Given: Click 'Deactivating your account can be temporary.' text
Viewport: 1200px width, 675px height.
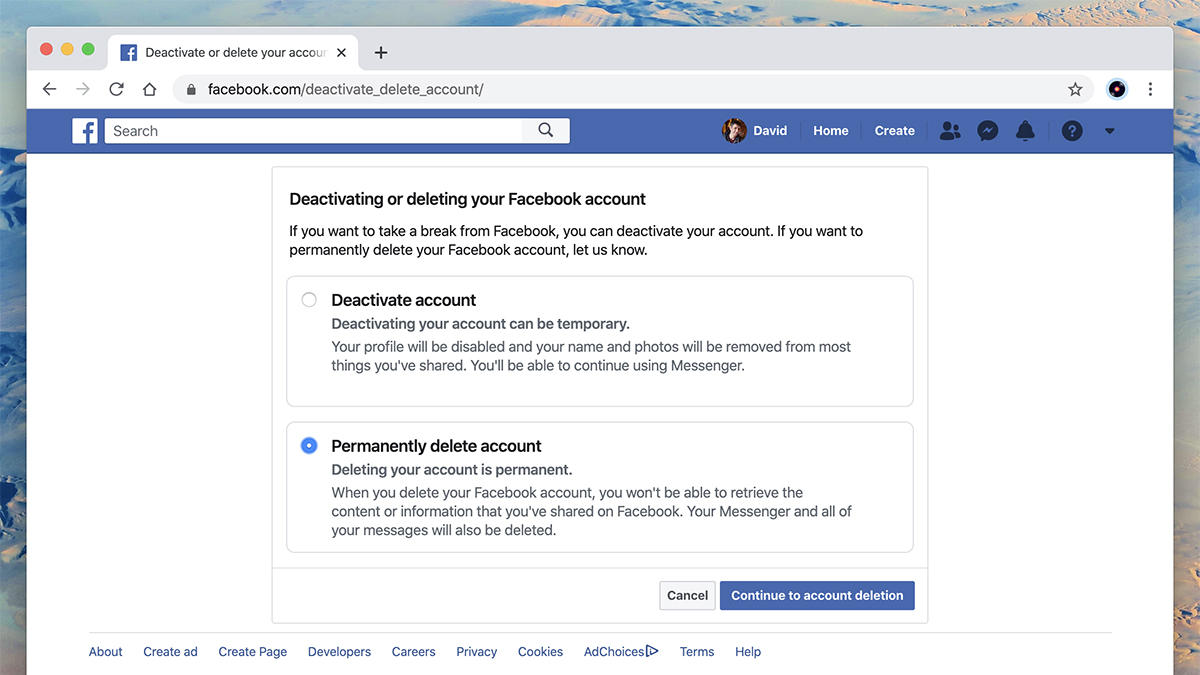Looking at the screenshot, I should pyautogui.click(x=481, y=324).
